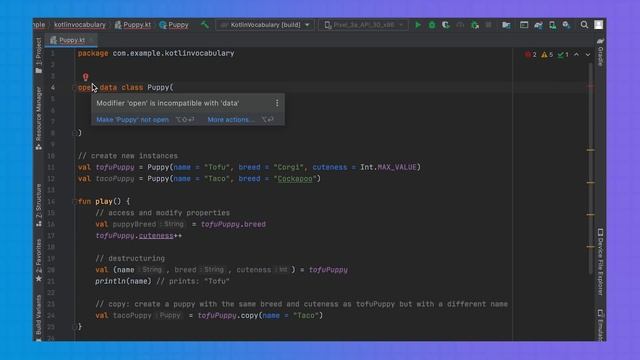Click the Search Everywhere magnifier icon
640x360 pixels.
coord(584,25)
